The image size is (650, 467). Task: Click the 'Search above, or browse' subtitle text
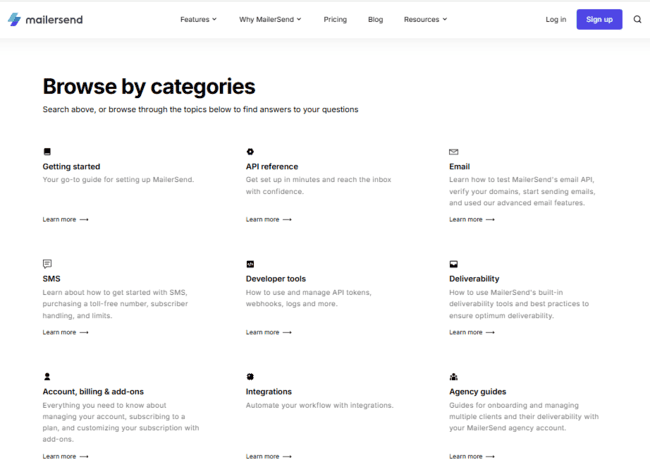coord(200,109)
